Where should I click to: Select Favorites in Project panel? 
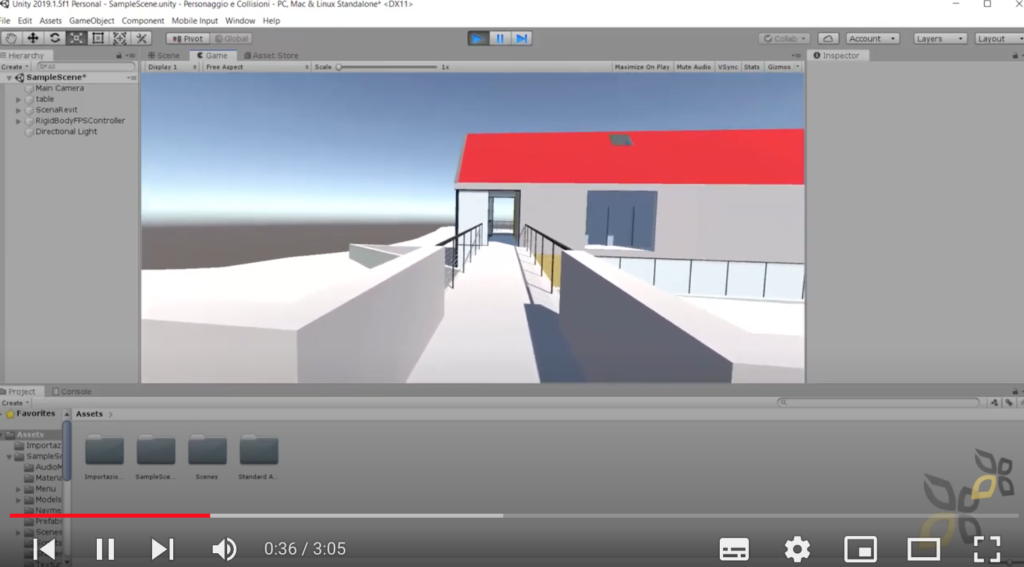[x=35, y=413]
